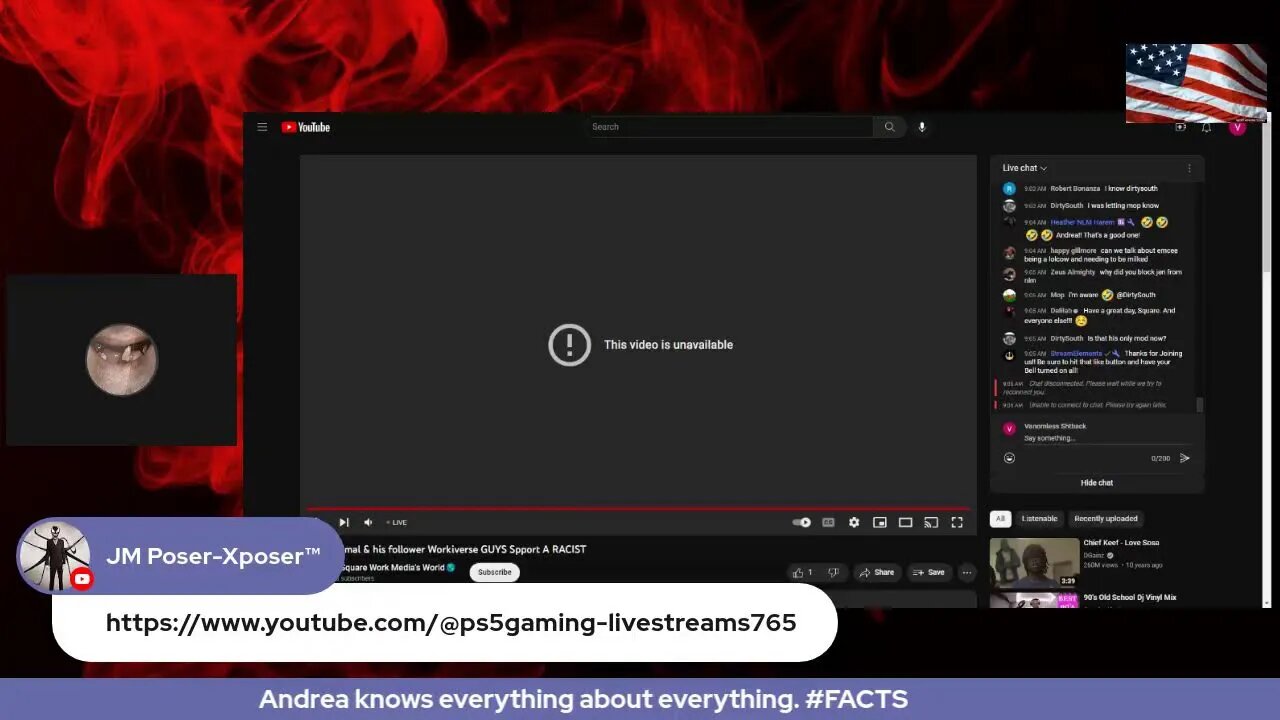Click 'Heather NLM Harem' chat author
1280x720 pixels.
[1082, 222]
